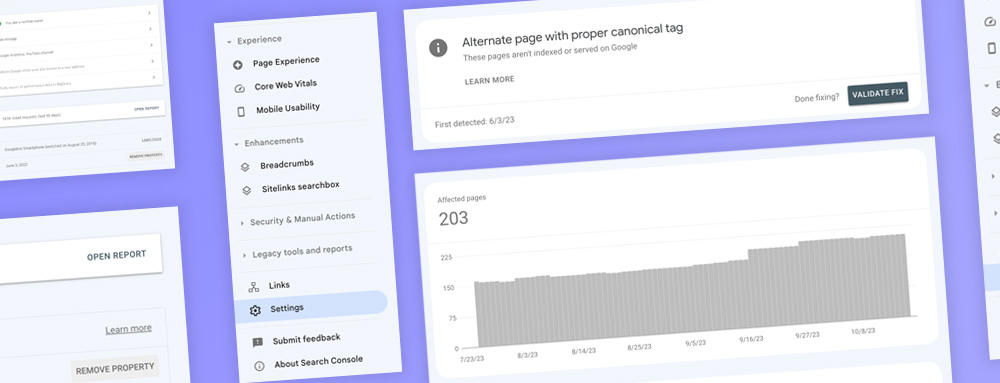Select Breadcrumbs enhancement

pyautogui.click(x=286, y=164)
